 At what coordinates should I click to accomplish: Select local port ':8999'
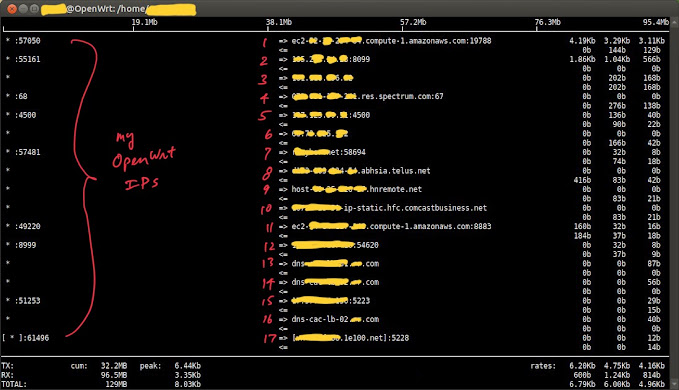(x=25, y=245)
